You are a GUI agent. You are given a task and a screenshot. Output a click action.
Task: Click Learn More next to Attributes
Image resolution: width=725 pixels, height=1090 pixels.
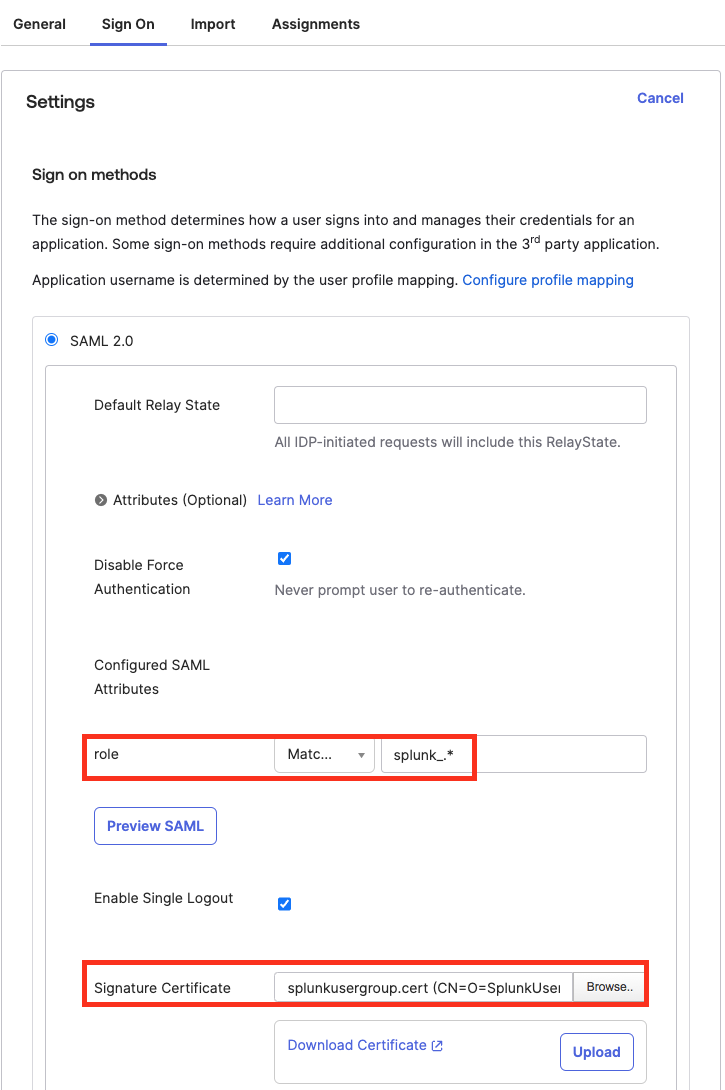click(294, 499)
